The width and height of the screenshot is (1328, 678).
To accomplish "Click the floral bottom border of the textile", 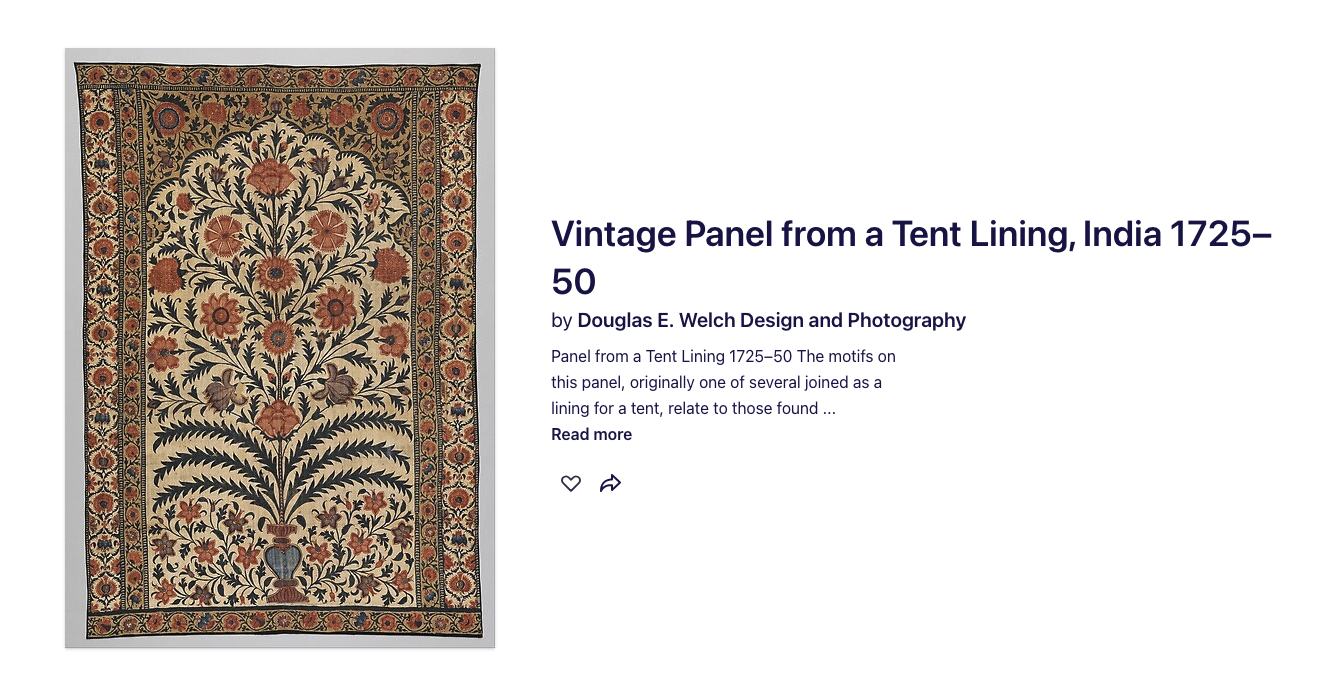I will click(x=284, y=624).
